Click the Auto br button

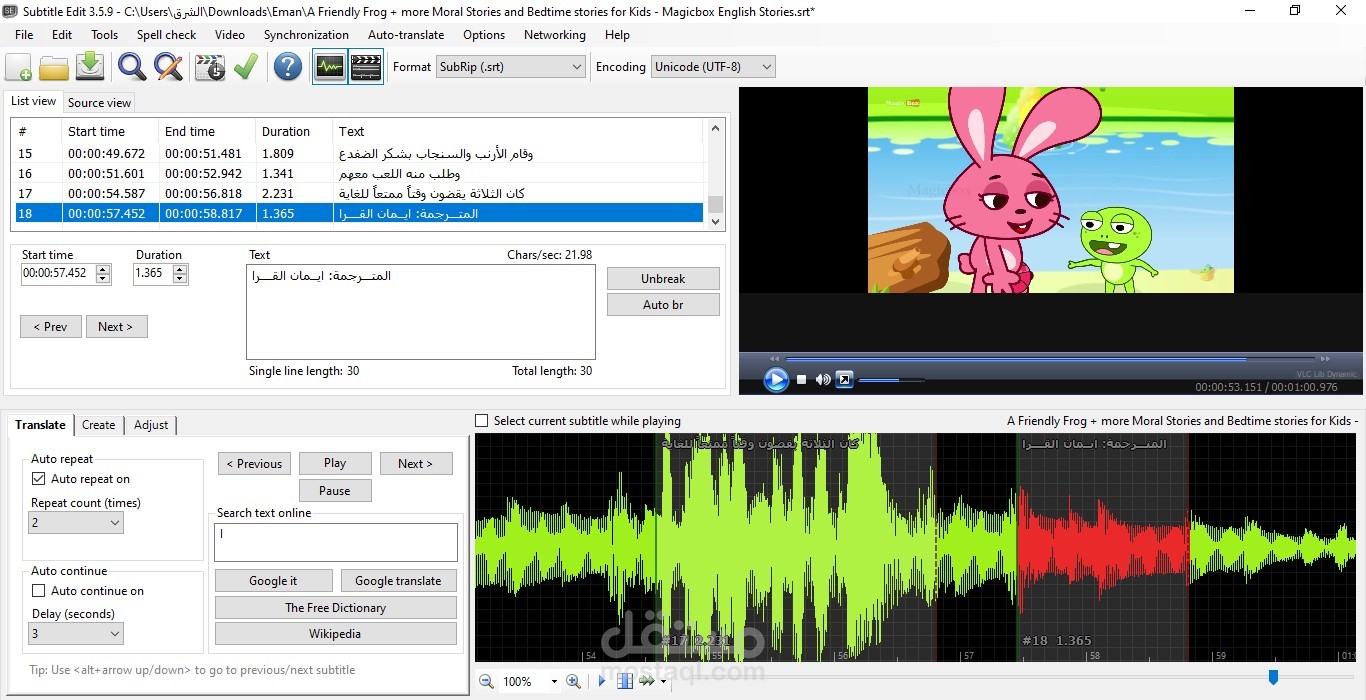(x=663, y=305)
